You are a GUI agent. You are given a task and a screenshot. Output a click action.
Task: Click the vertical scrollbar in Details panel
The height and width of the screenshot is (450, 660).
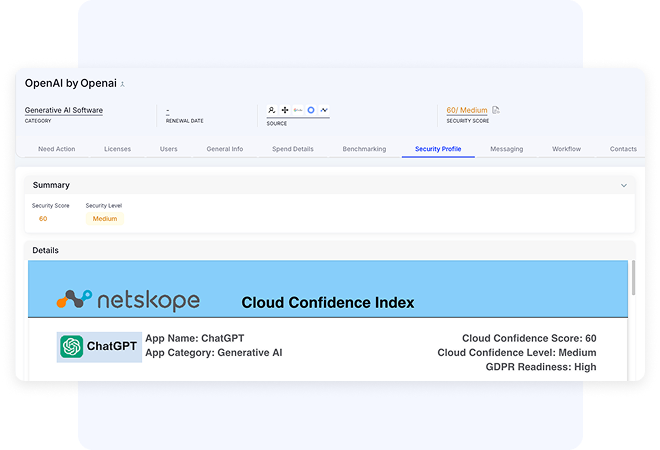(633, 278)
